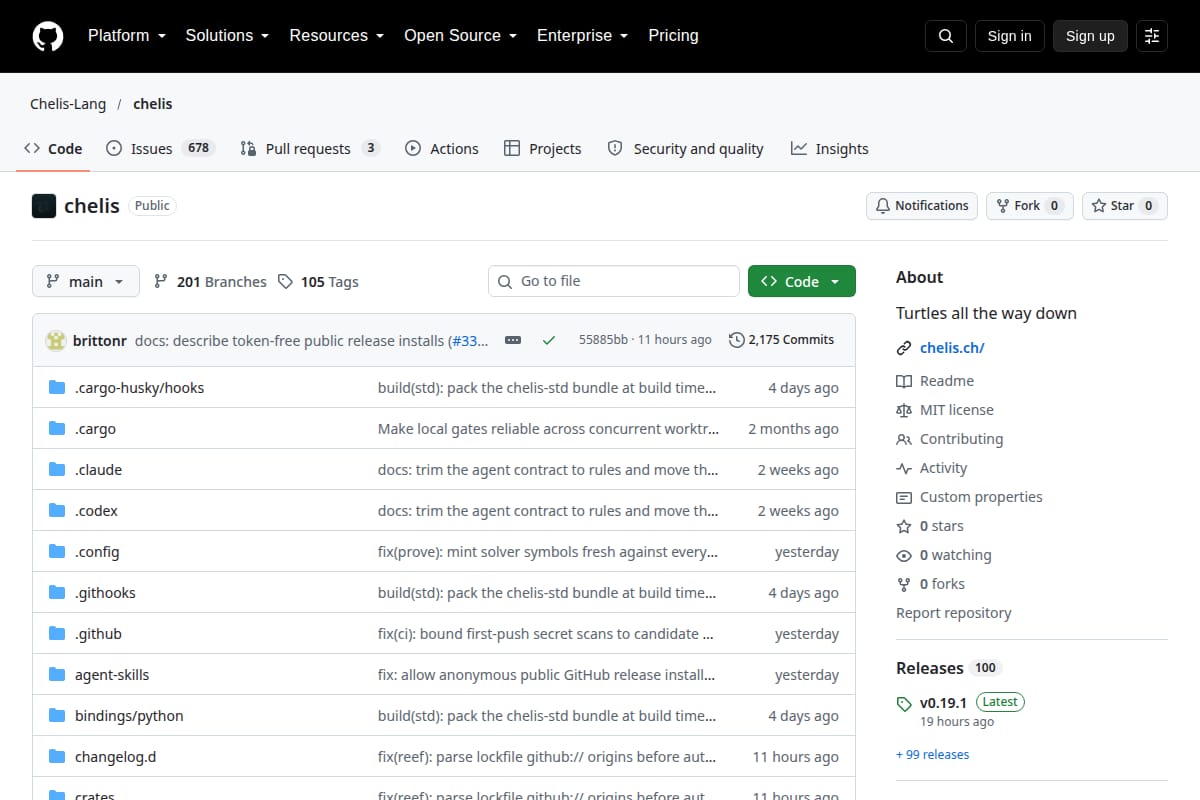Click the changelog.d folder icon
Screen dimensions: 1200x800
coord(57,757)
